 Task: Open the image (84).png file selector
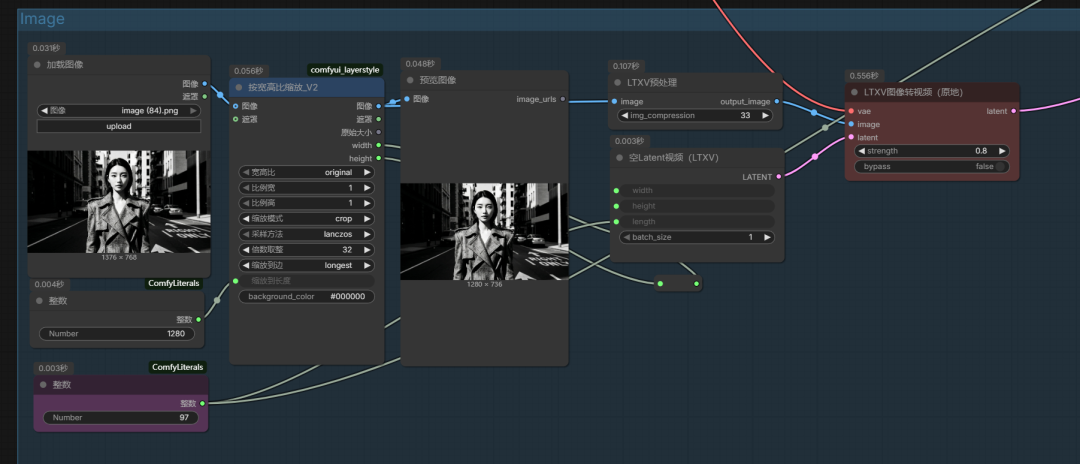[118, 110]
